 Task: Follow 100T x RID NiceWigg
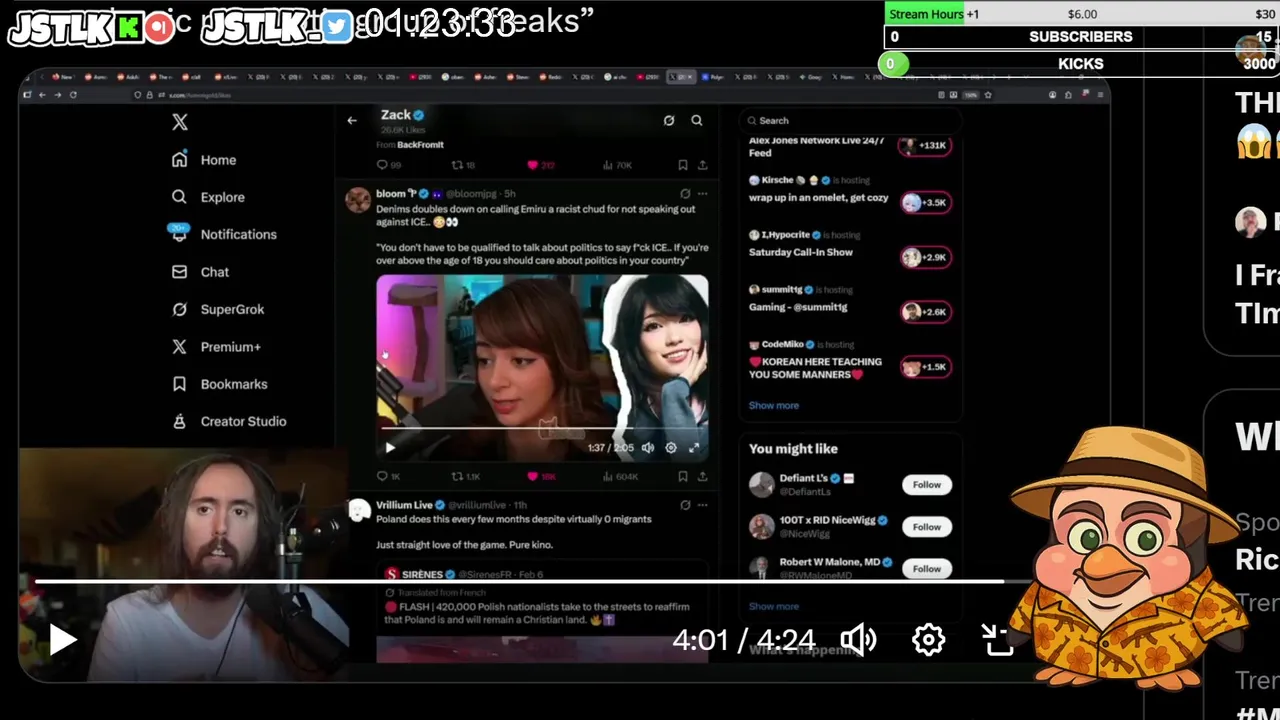926,527
